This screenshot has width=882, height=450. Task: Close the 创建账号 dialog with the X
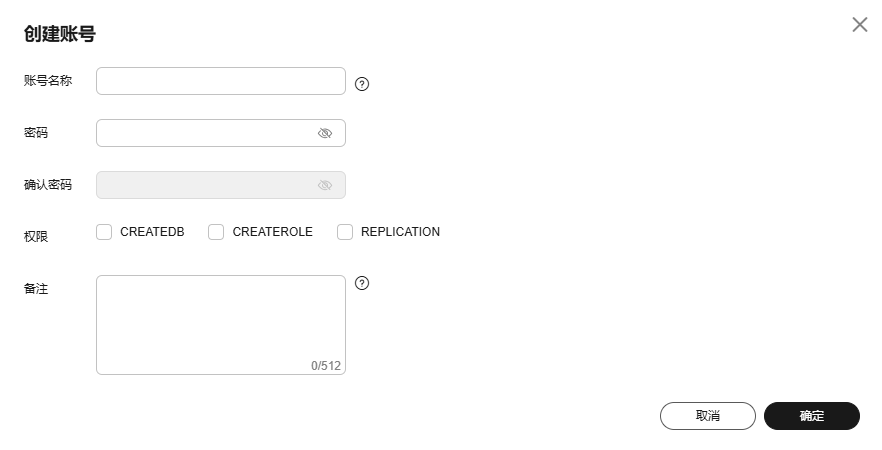click(x=859, y=25)
